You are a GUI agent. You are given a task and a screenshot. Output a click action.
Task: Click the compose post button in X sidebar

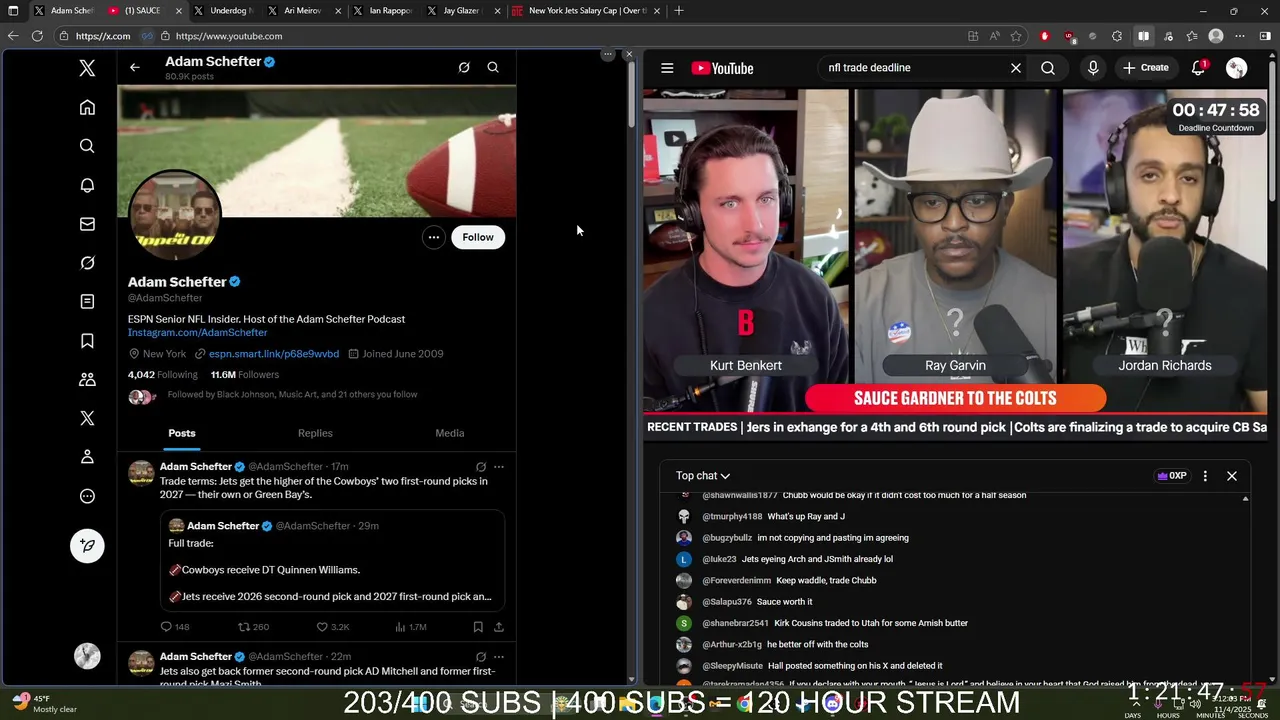(x=87, y=545)
